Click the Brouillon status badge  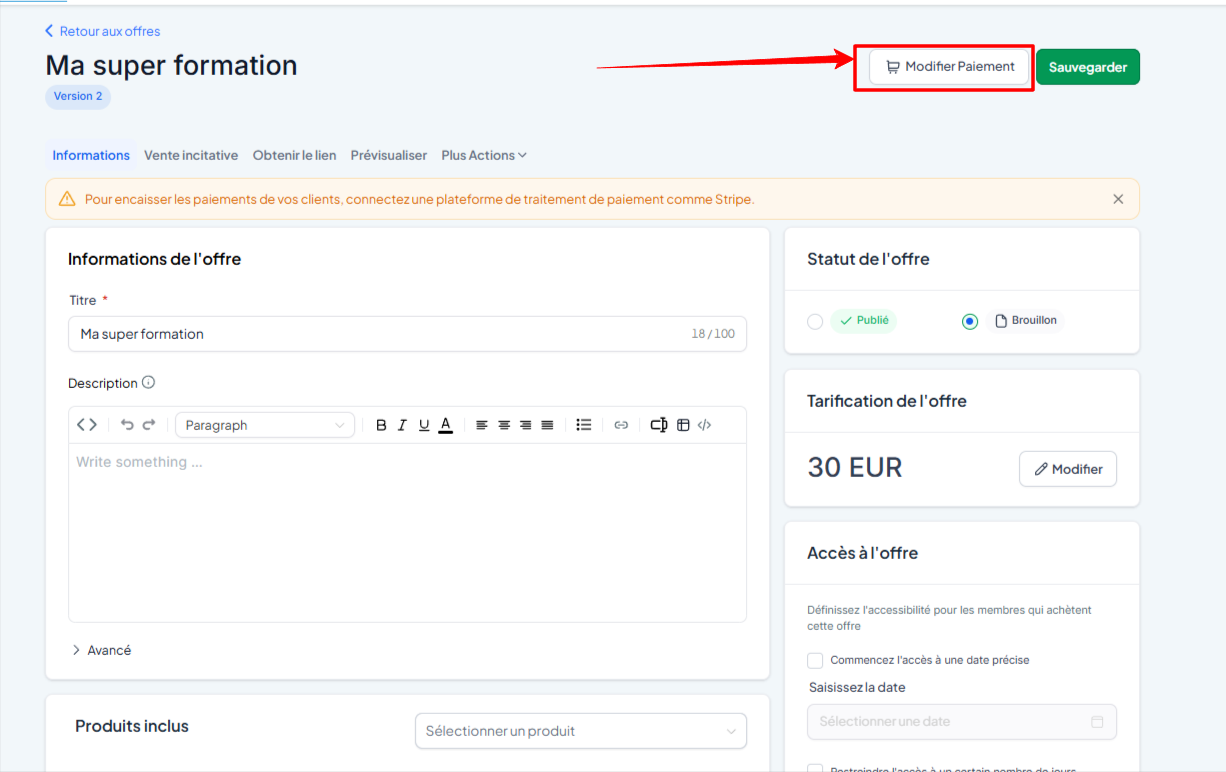click(x=1026, y=321)
